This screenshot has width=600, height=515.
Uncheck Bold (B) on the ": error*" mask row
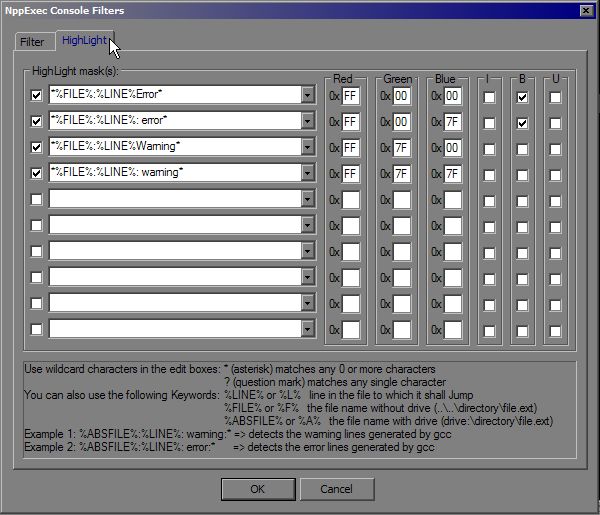[x=522, y=122]
